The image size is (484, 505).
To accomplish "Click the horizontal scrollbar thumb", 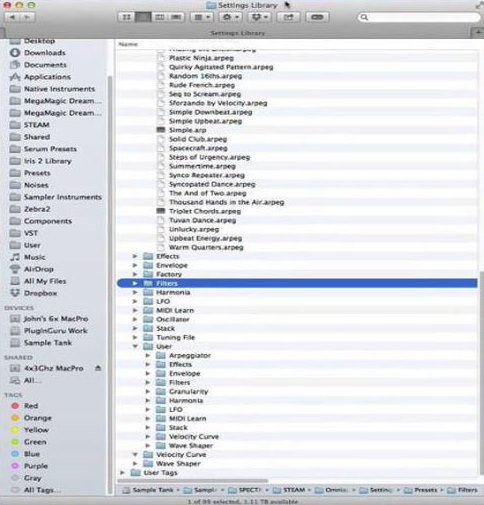I will (x=193, y=480).
